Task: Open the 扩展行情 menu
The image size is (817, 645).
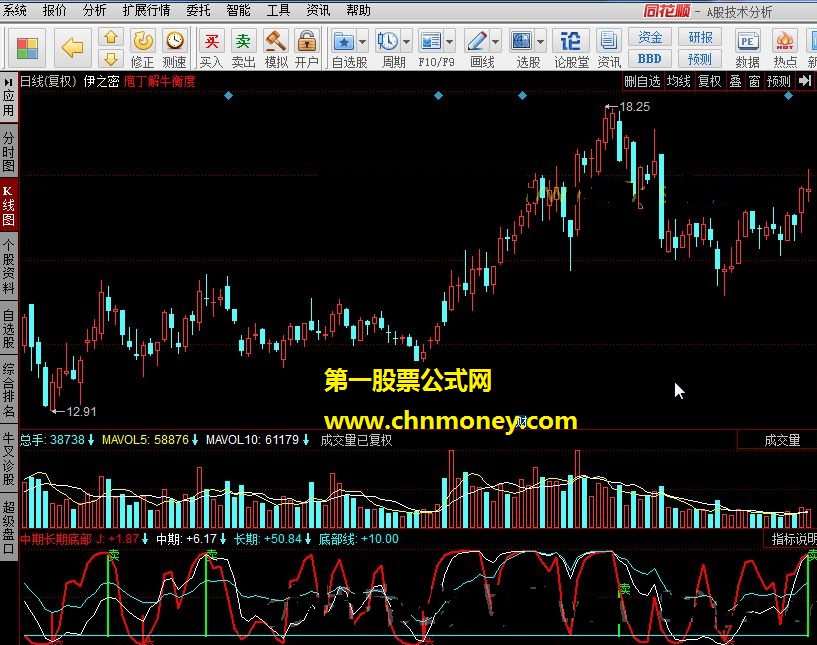Action: (x=146, y=10)
